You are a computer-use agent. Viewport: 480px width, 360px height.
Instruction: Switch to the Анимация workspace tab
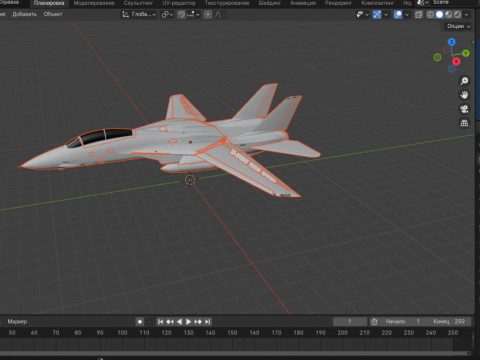click(x=303, y=3)
